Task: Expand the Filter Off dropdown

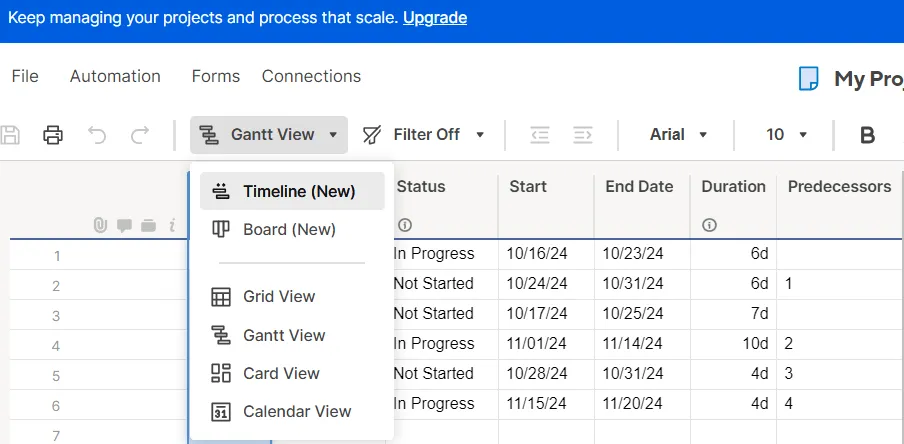Action: click(424, 135)
